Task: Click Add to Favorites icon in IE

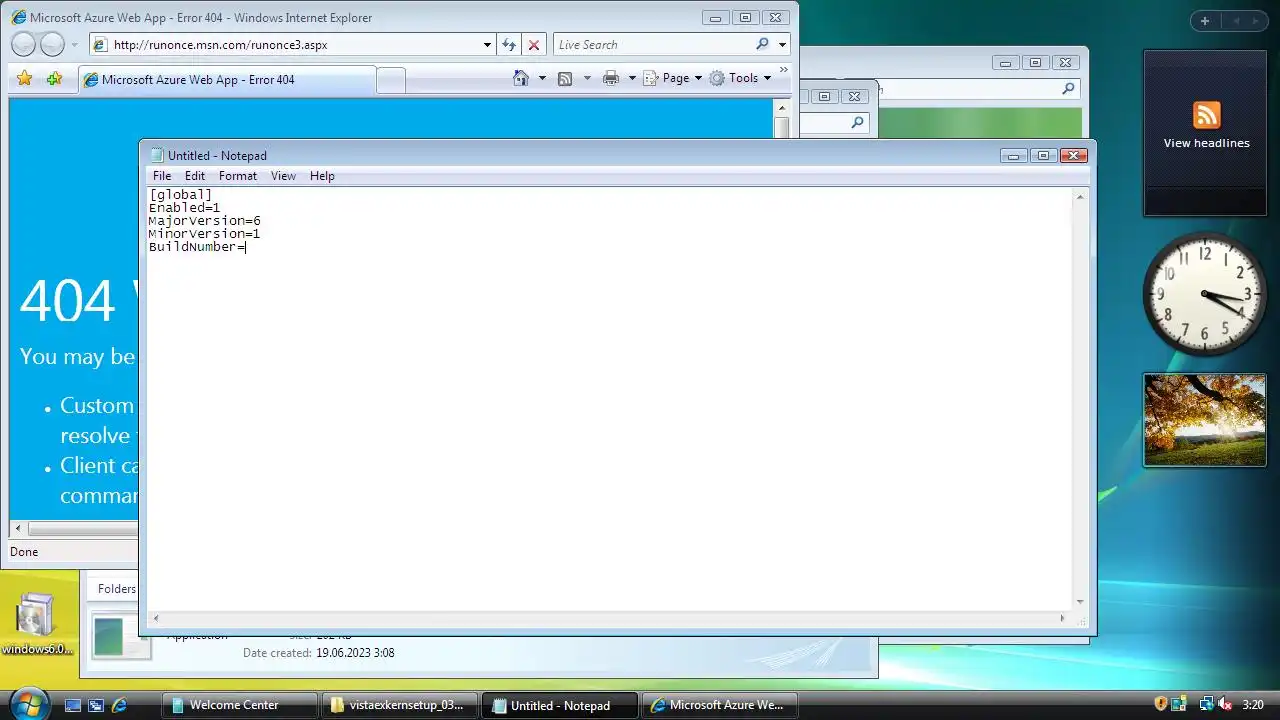Action: coord(54,78)
